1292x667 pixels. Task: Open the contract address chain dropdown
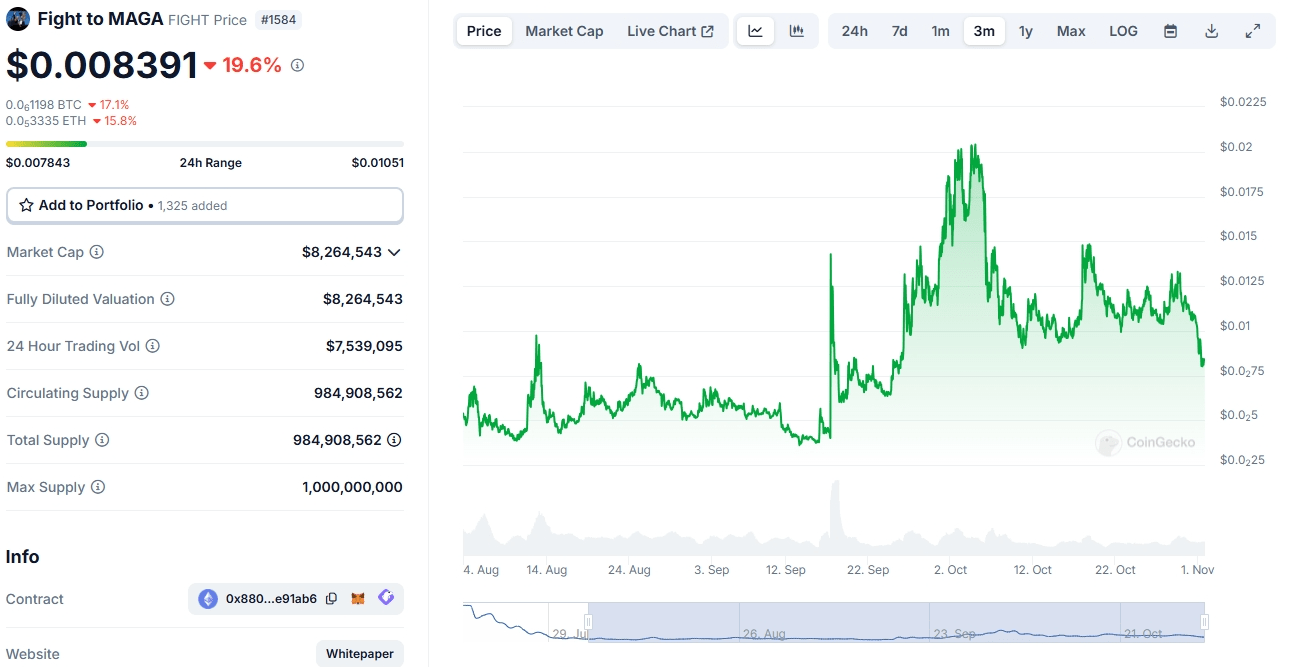[x=208, y=599]
